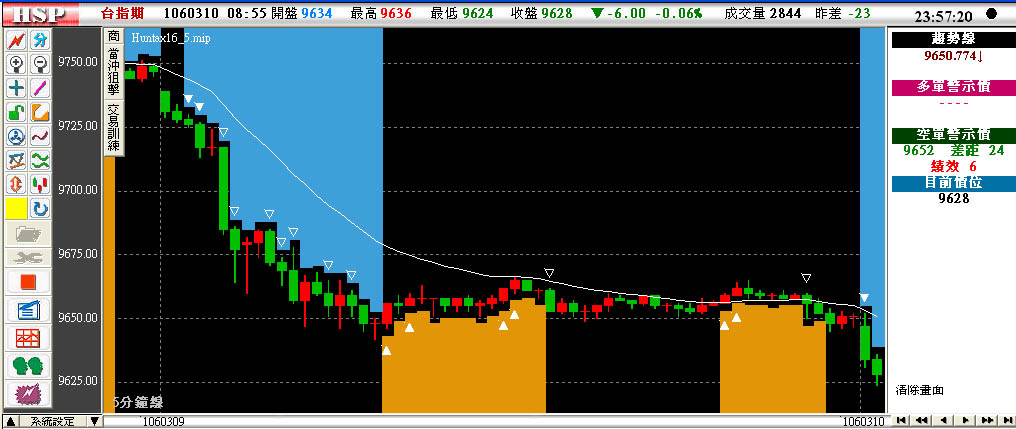Click the blue refresh arrow icon
The width and height of the screenshot is (1016, 429).
[40, 208]
